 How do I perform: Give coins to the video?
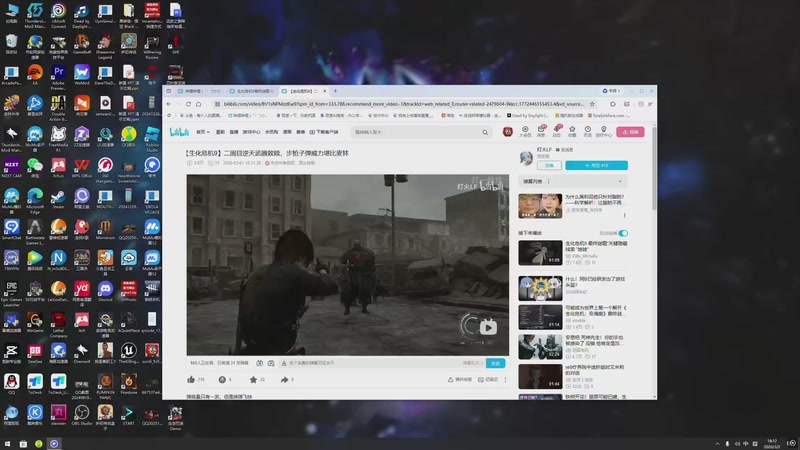[222, 380]
